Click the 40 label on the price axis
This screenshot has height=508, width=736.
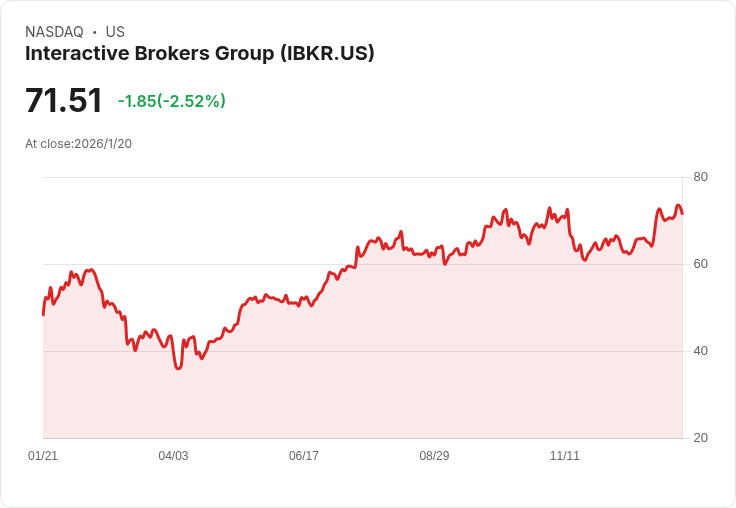700,351
